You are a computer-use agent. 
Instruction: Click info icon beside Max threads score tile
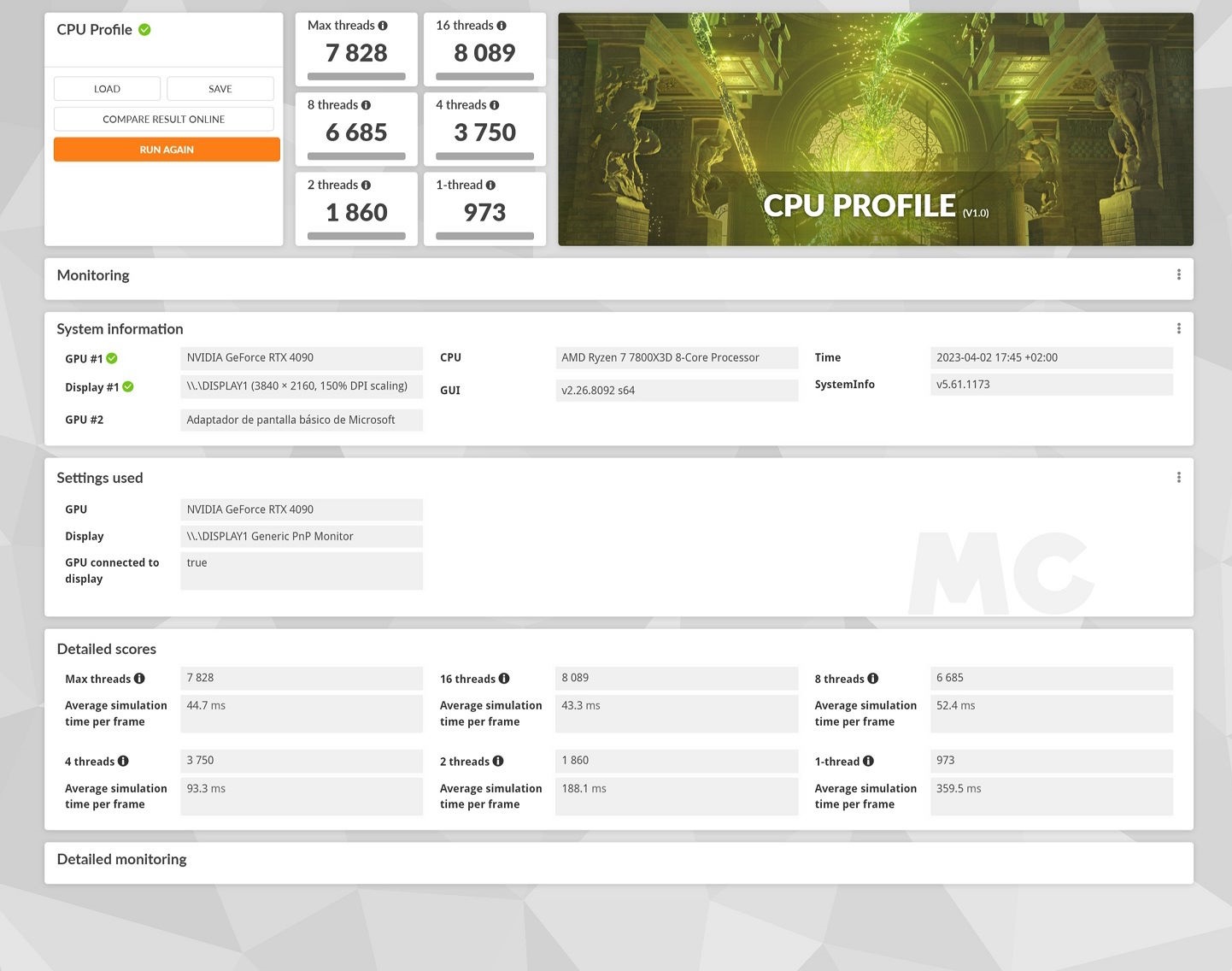coord(383,26)
